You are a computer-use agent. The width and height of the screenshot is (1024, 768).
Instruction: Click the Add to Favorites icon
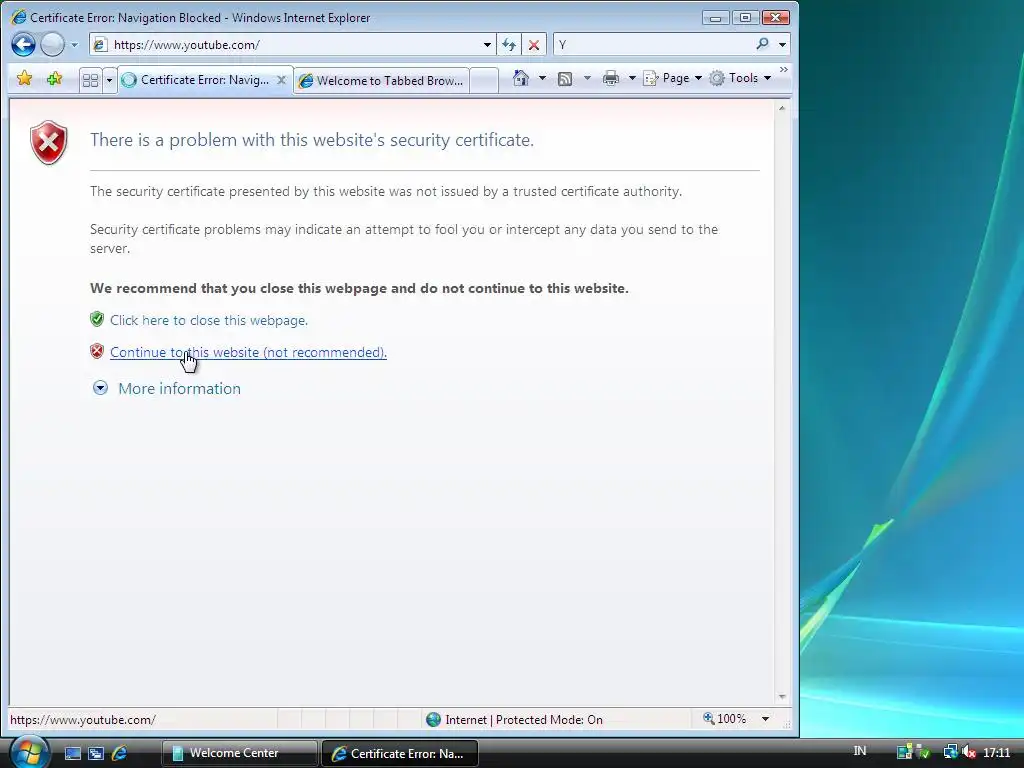54,79
